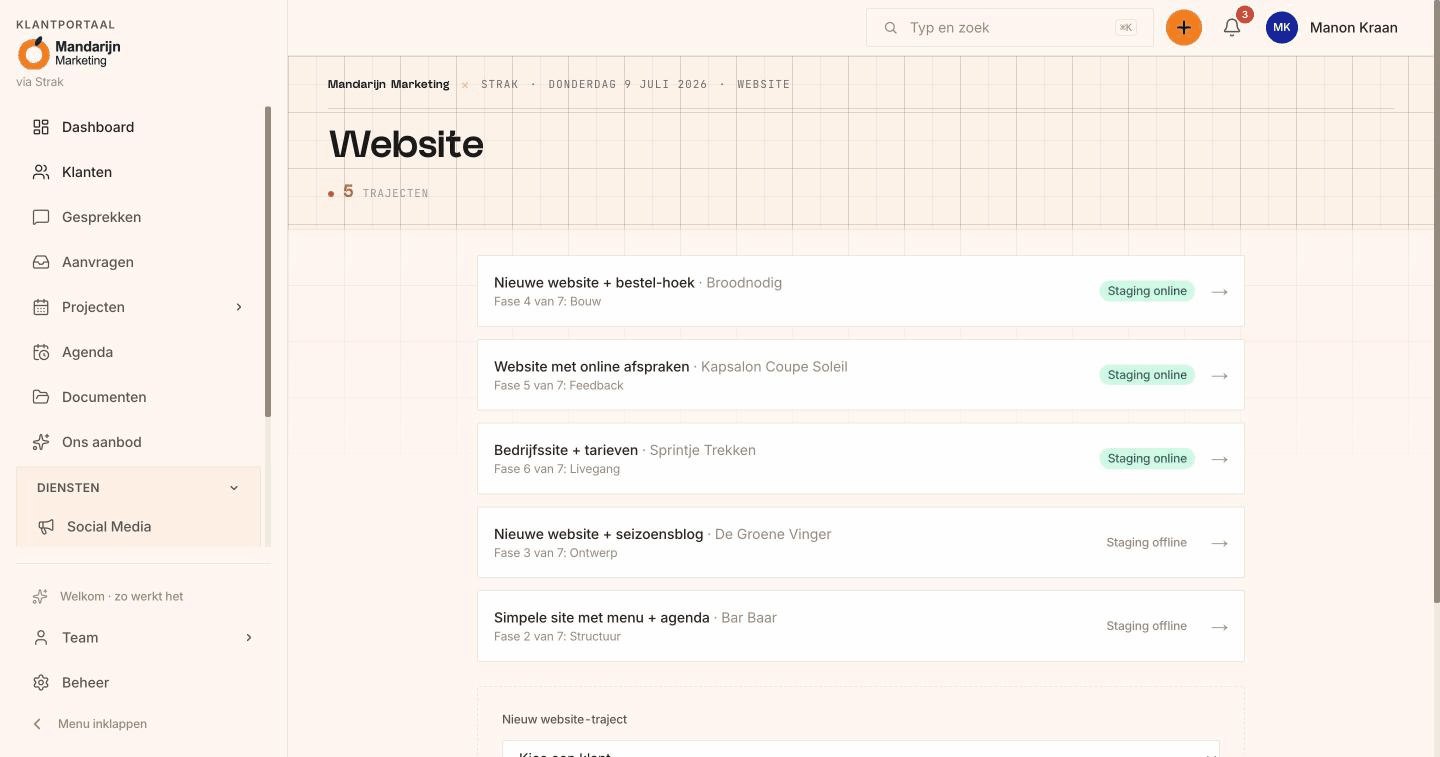
Task: Open the Kies een klant dropdown
Action: 861,749
